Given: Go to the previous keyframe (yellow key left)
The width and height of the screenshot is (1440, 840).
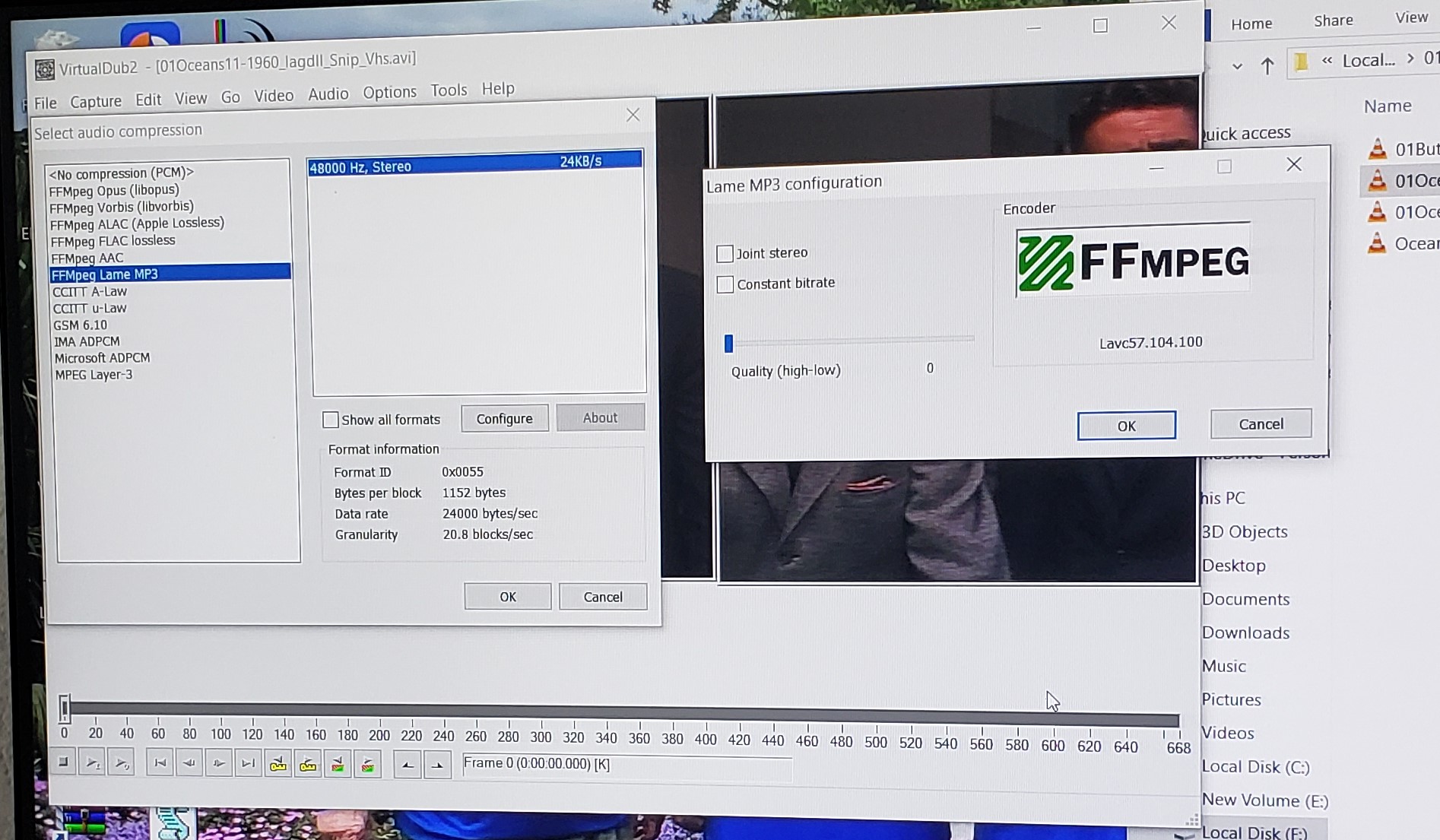Looking at the screenshot, I should [x=278, y=764].
